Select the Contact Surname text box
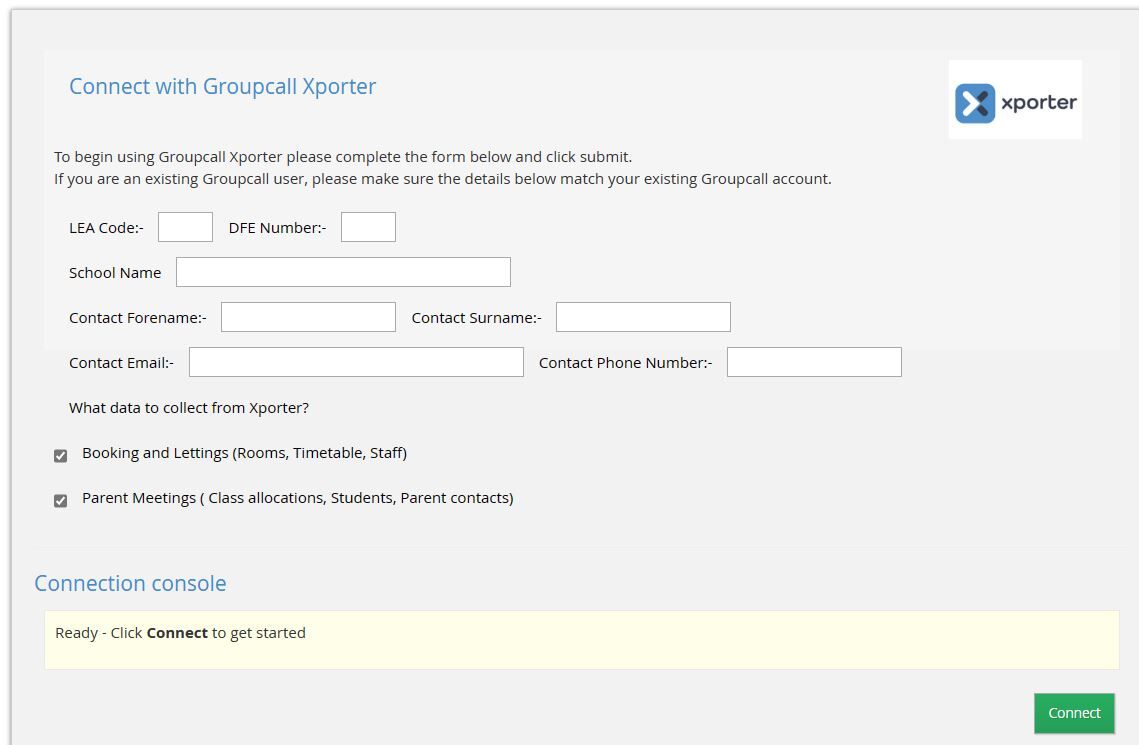1139x745 pixels. coord(643,317)
